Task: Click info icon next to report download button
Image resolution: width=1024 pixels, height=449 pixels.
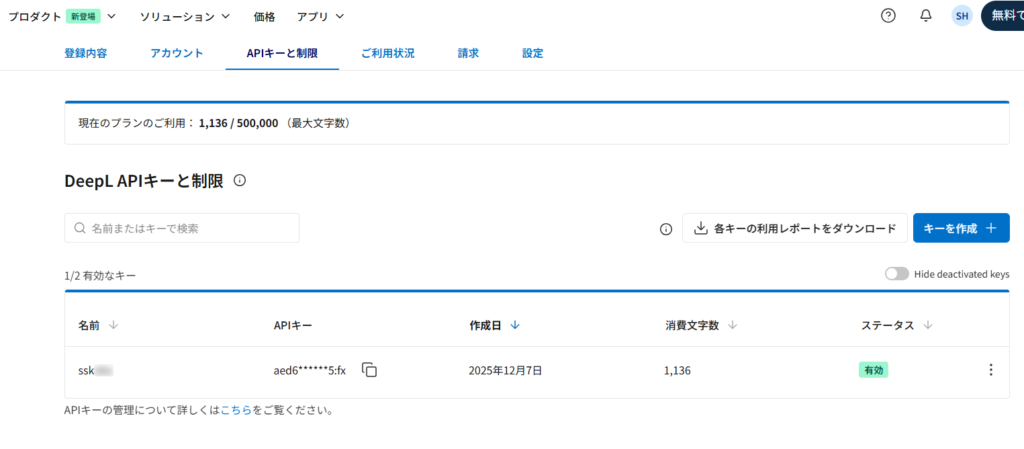Action: 666,229
